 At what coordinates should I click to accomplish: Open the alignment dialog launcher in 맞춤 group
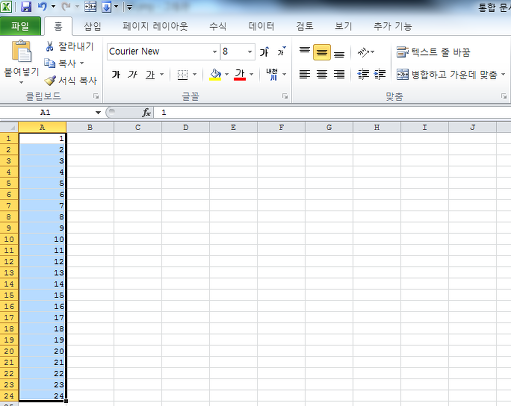pyautogui.click(x=503, y=96)
